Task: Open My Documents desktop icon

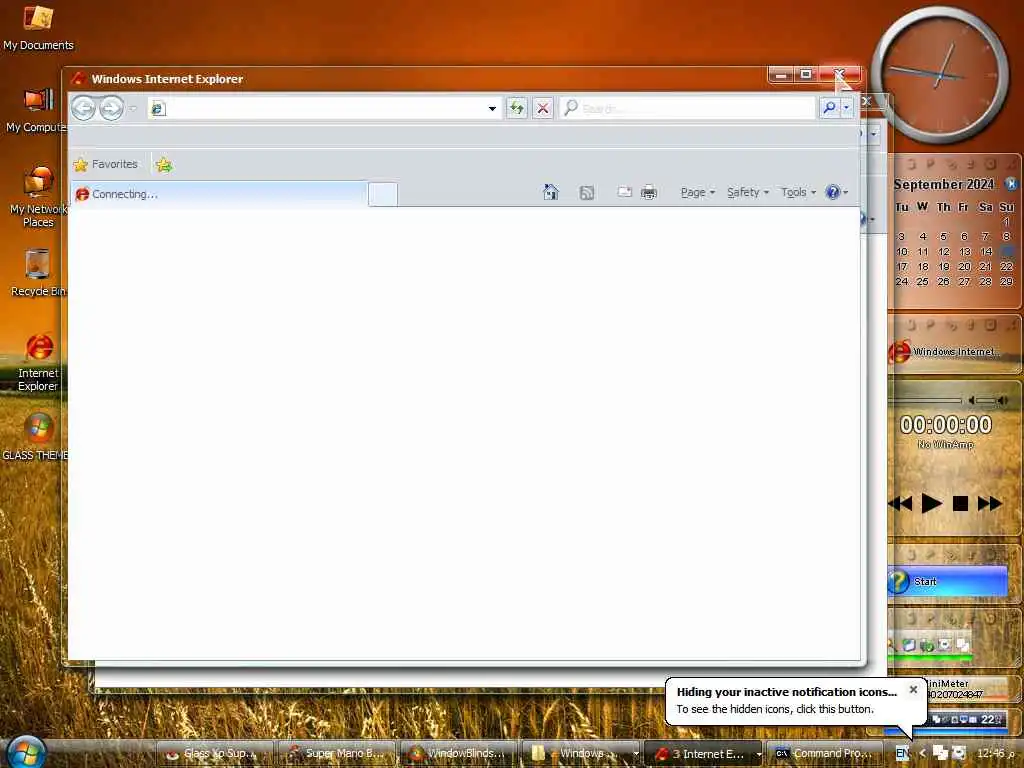Action: [x=38, y=27]
